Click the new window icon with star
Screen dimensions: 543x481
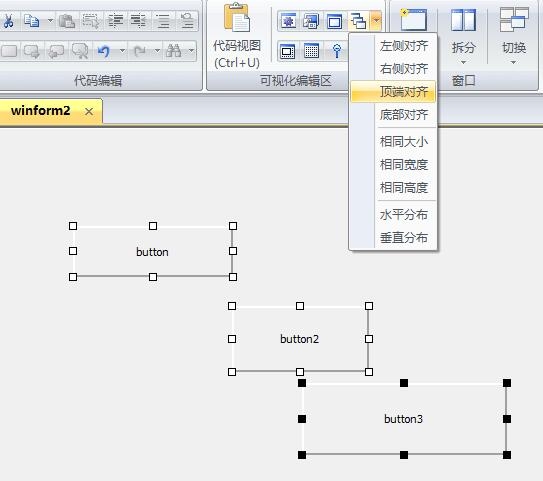pyautogui.click(x=413, y=21)
